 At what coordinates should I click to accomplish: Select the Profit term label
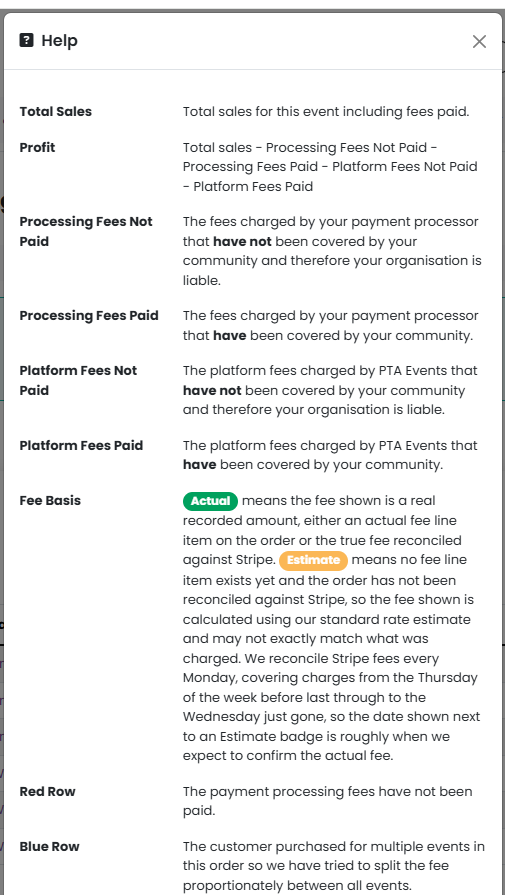coord(37,148)
